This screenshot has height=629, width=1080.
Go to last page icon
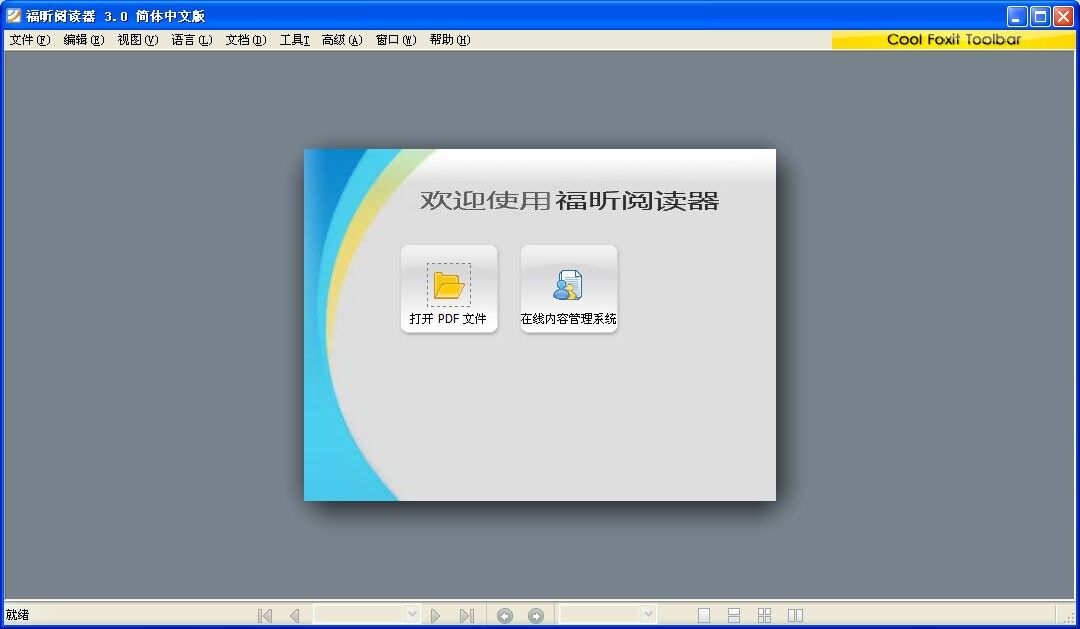(x=467, y=615)
